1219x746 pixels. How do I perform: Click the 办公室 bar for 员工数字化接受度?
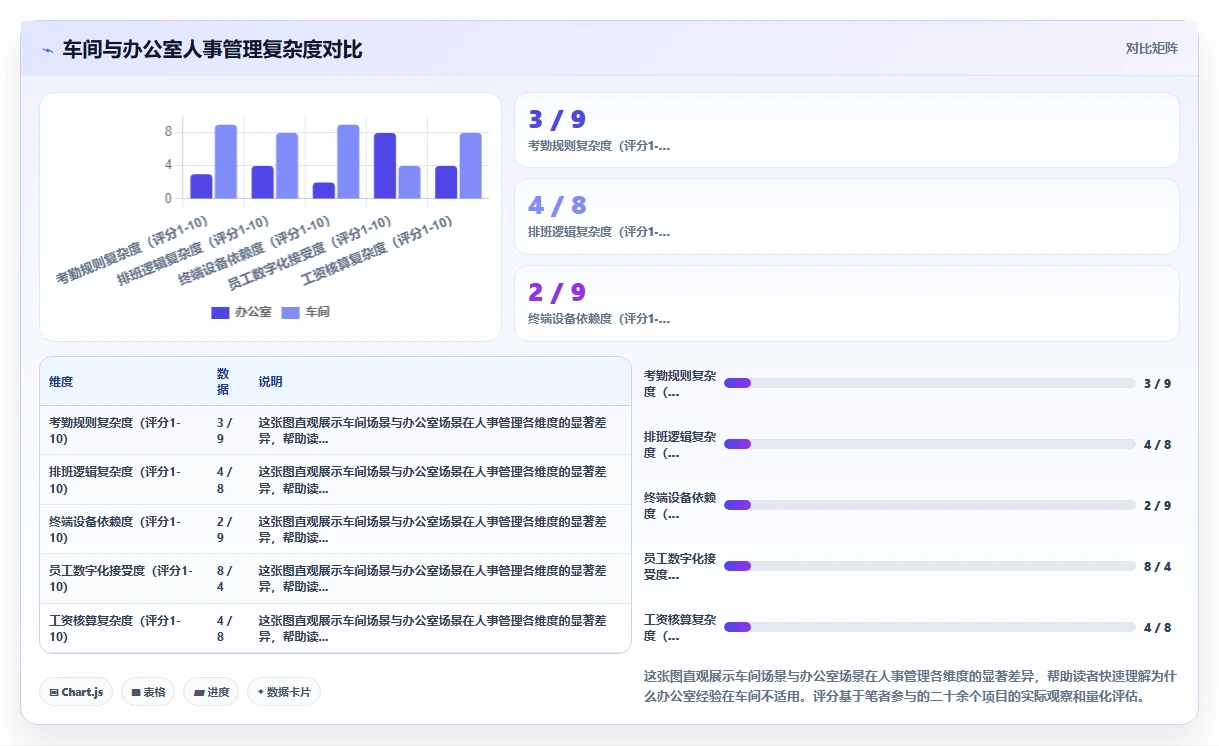click(x=385, y=166)
